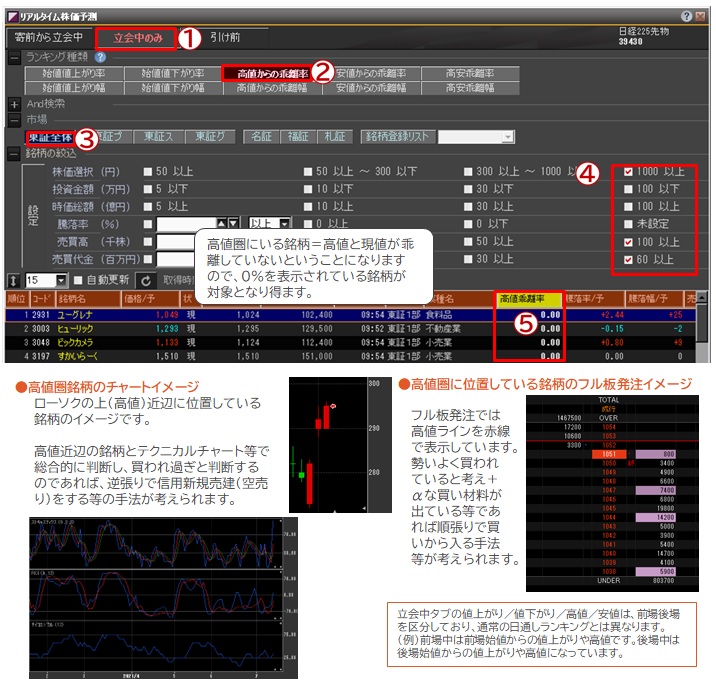Uncheck the 1000 以上 stock price checkbox

click(629, 172)
